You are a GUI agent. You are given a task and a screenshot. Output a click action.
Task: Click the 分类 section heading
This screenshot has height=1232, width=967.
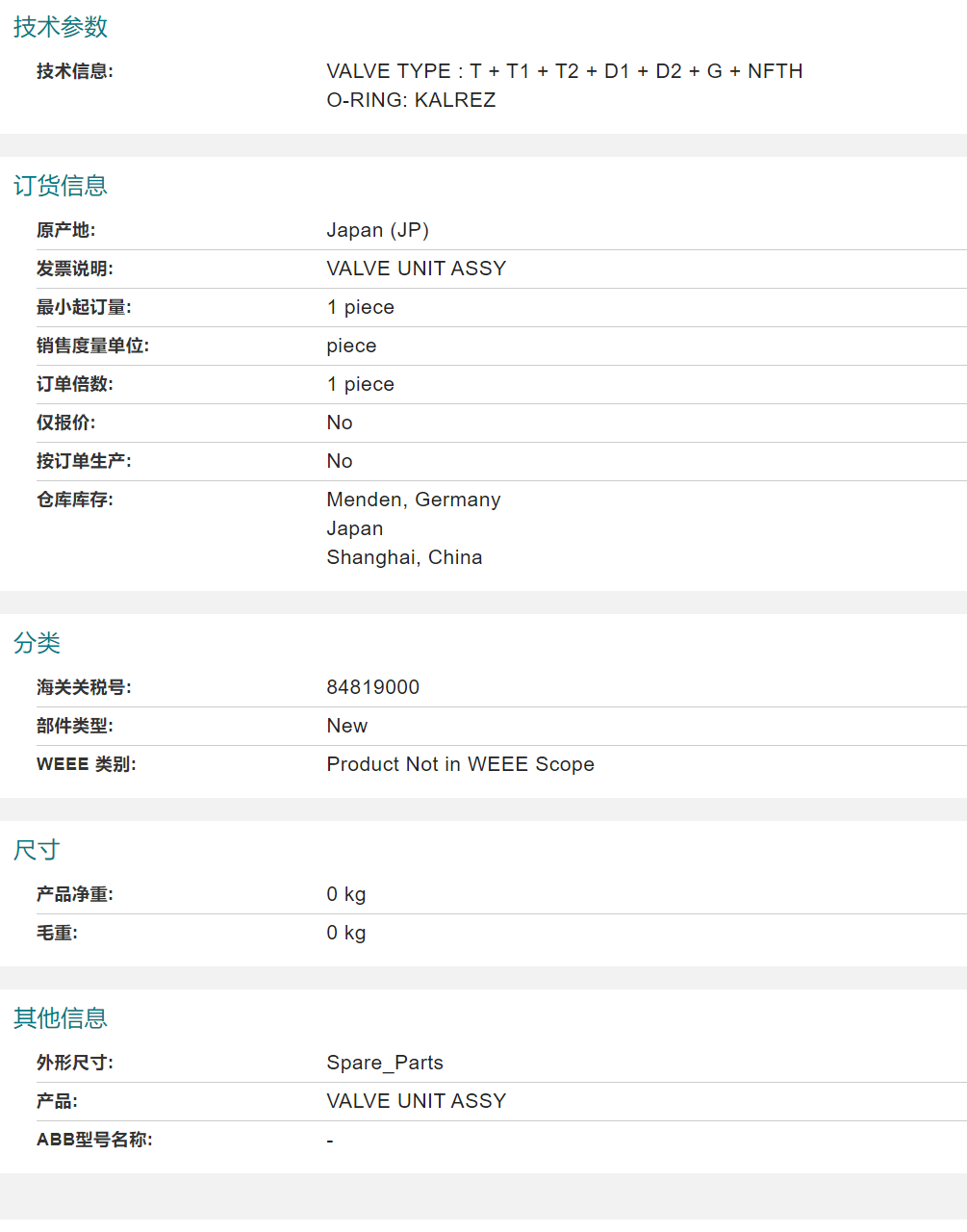pos(38,643)
